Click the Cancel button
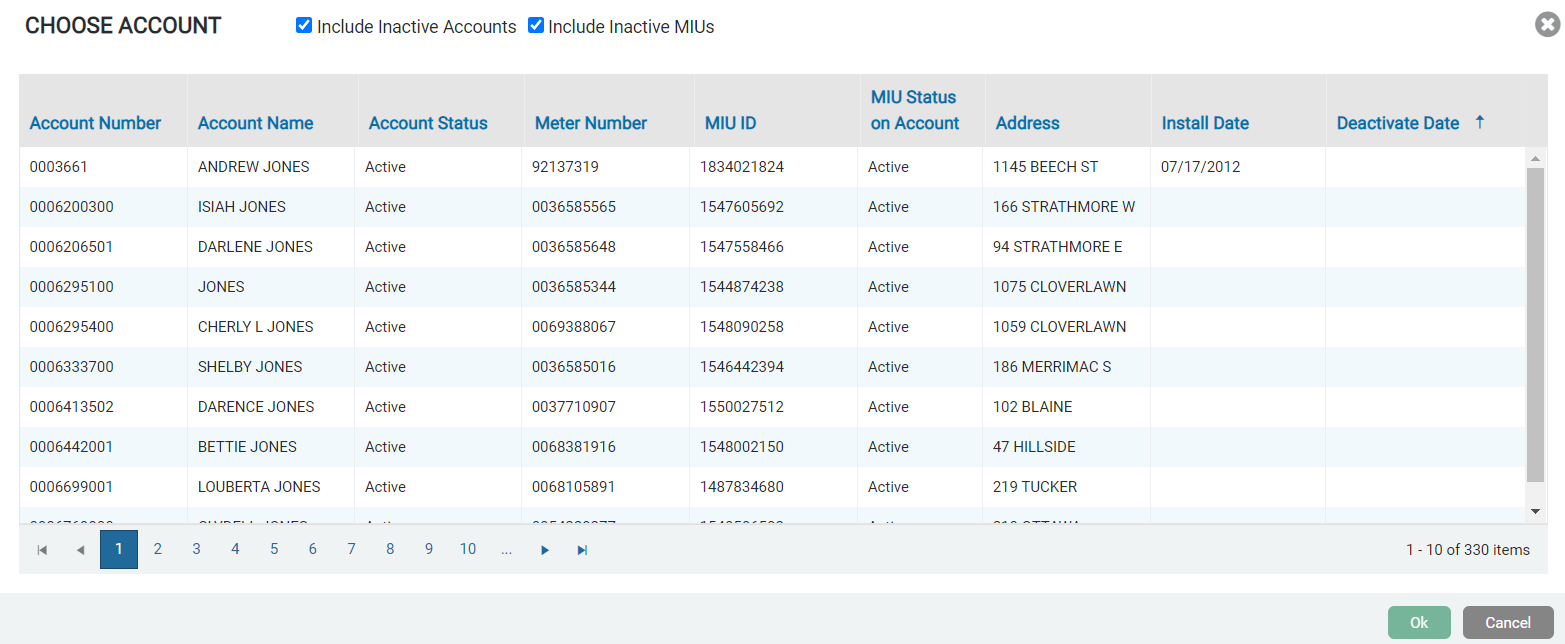Image resolution: width=1565 pixels, height=644 pixels. coord(1507,622)
